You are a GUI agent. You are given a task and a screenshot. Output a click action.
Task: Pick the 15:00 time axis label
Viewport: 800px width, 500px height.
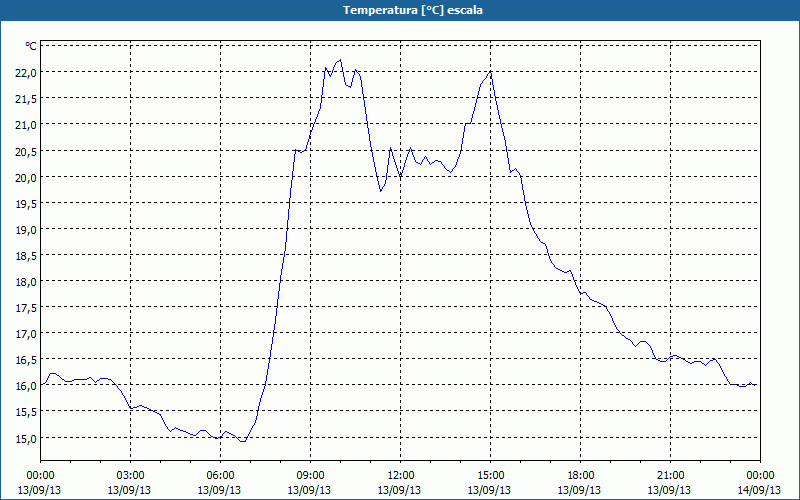point(490,476)
